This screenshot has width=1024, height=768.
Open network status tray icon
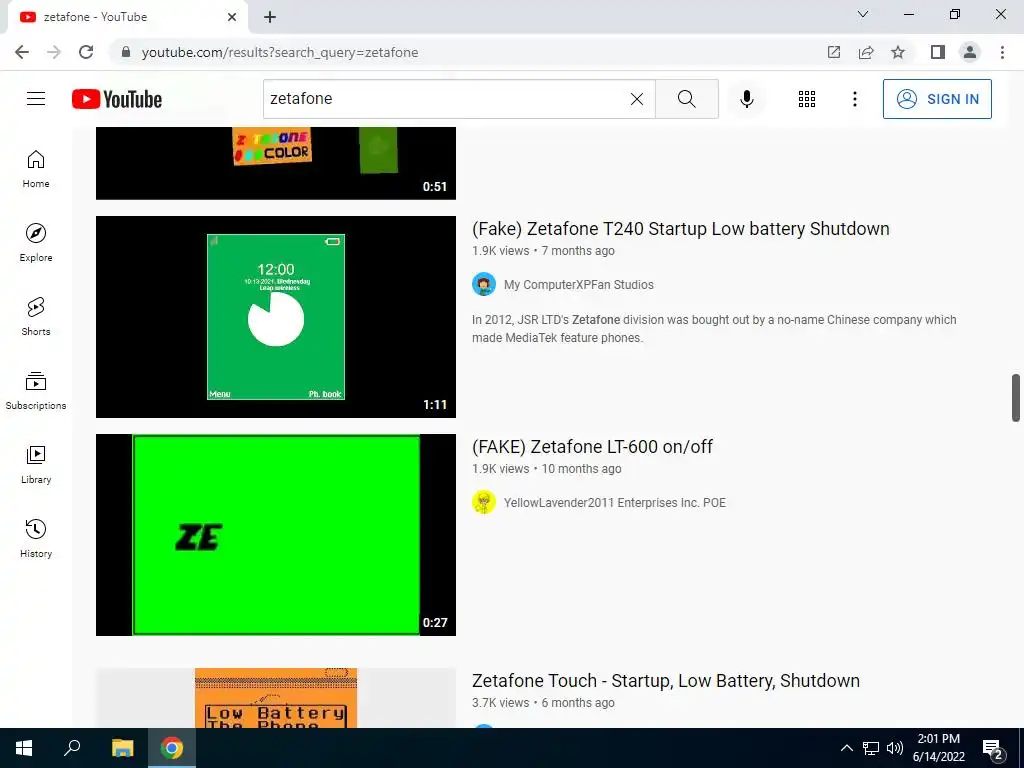click(871, 748)
